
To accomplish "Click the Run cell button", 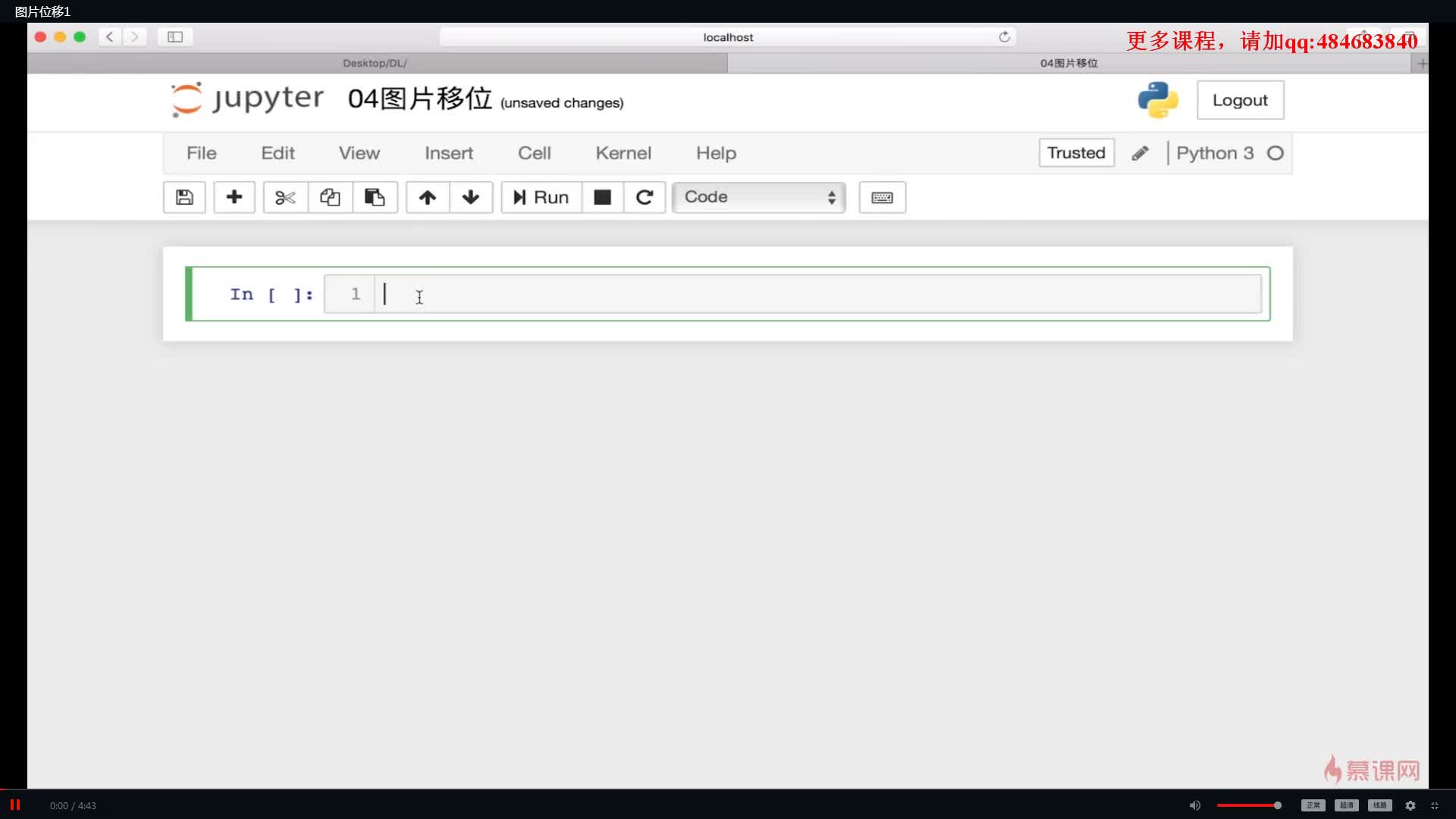I will (541, 196).
